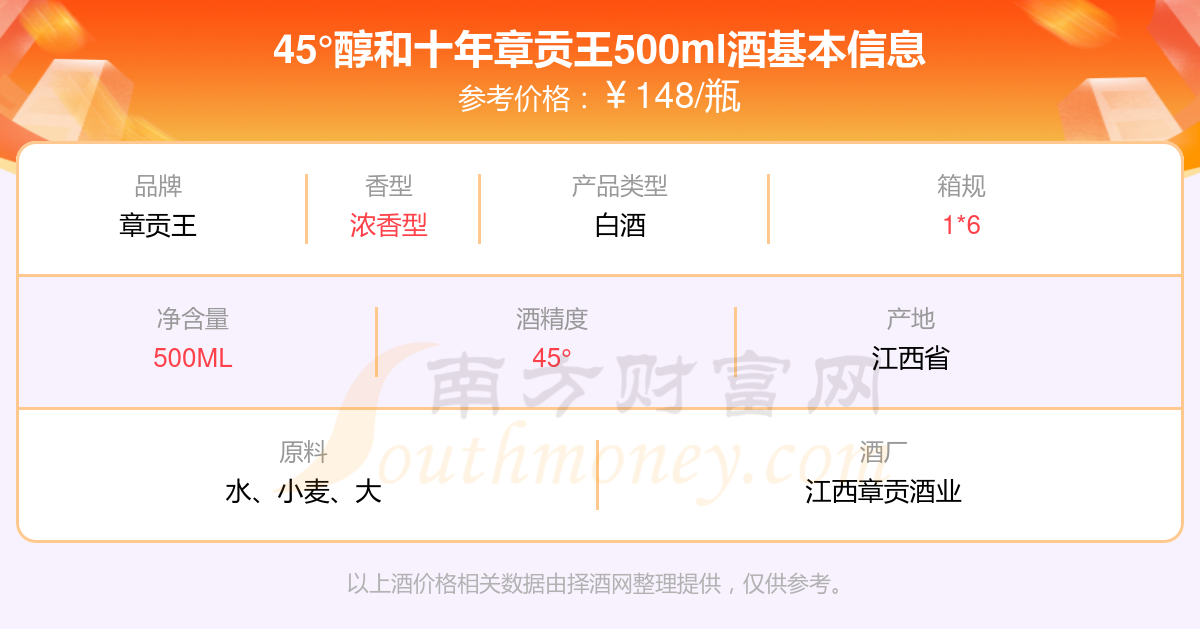1200x629 pixels.
Task: Click the 原料 heading
Action: [303, 452]
